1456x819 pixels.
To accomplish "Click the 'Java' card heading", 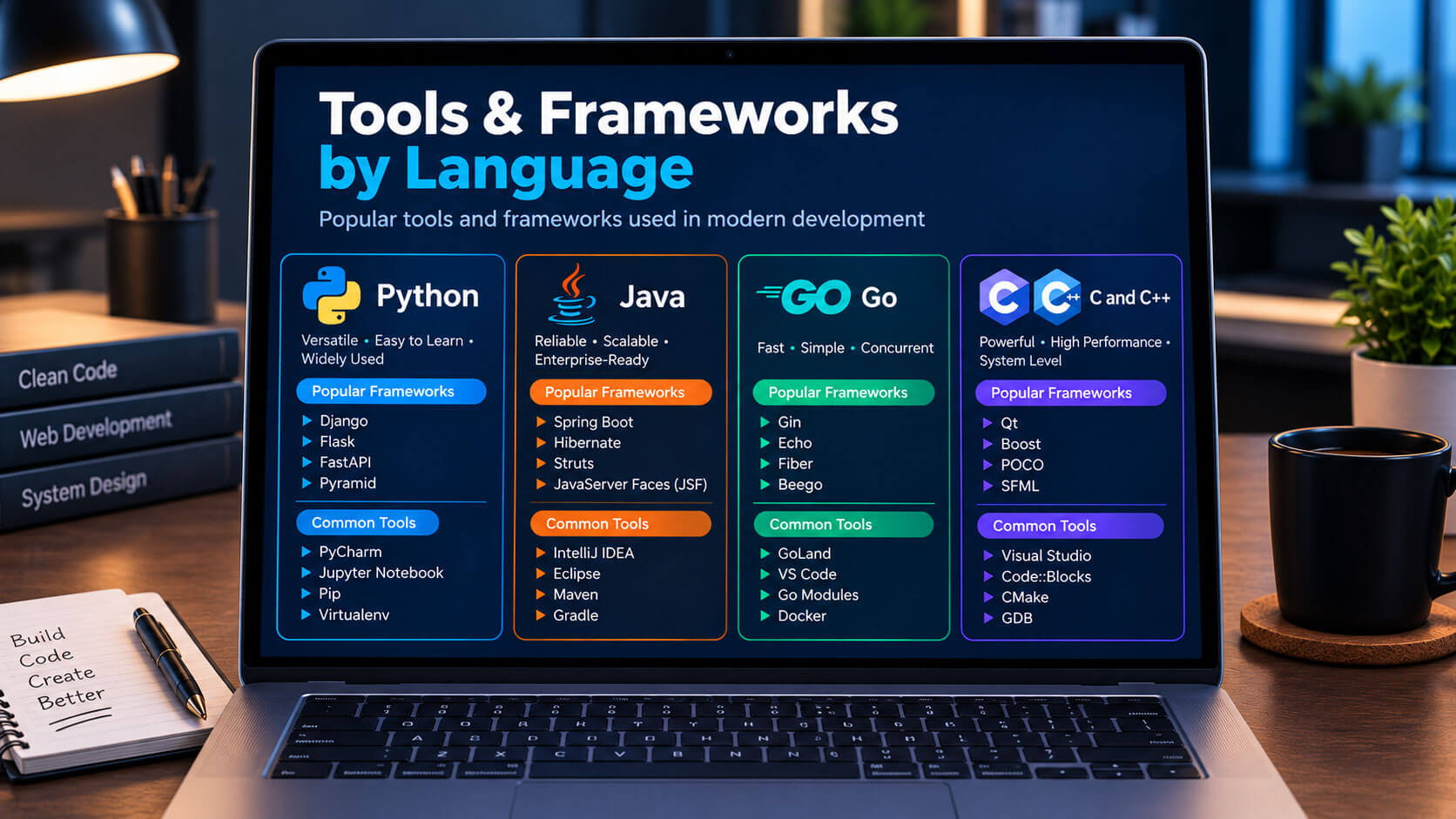I will [652, 298].
